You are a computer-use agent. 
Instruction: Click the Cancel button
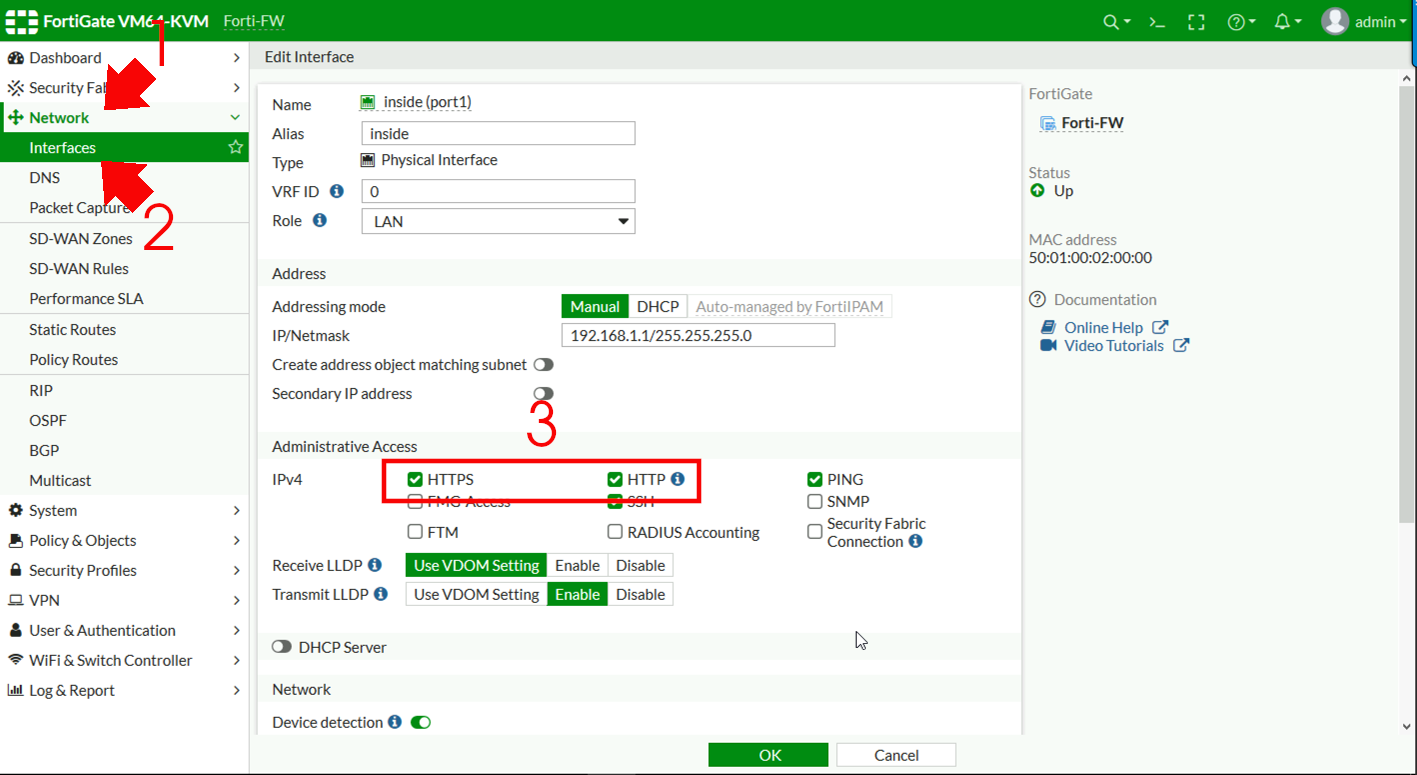pyautogui.click(x=896, y=755)
